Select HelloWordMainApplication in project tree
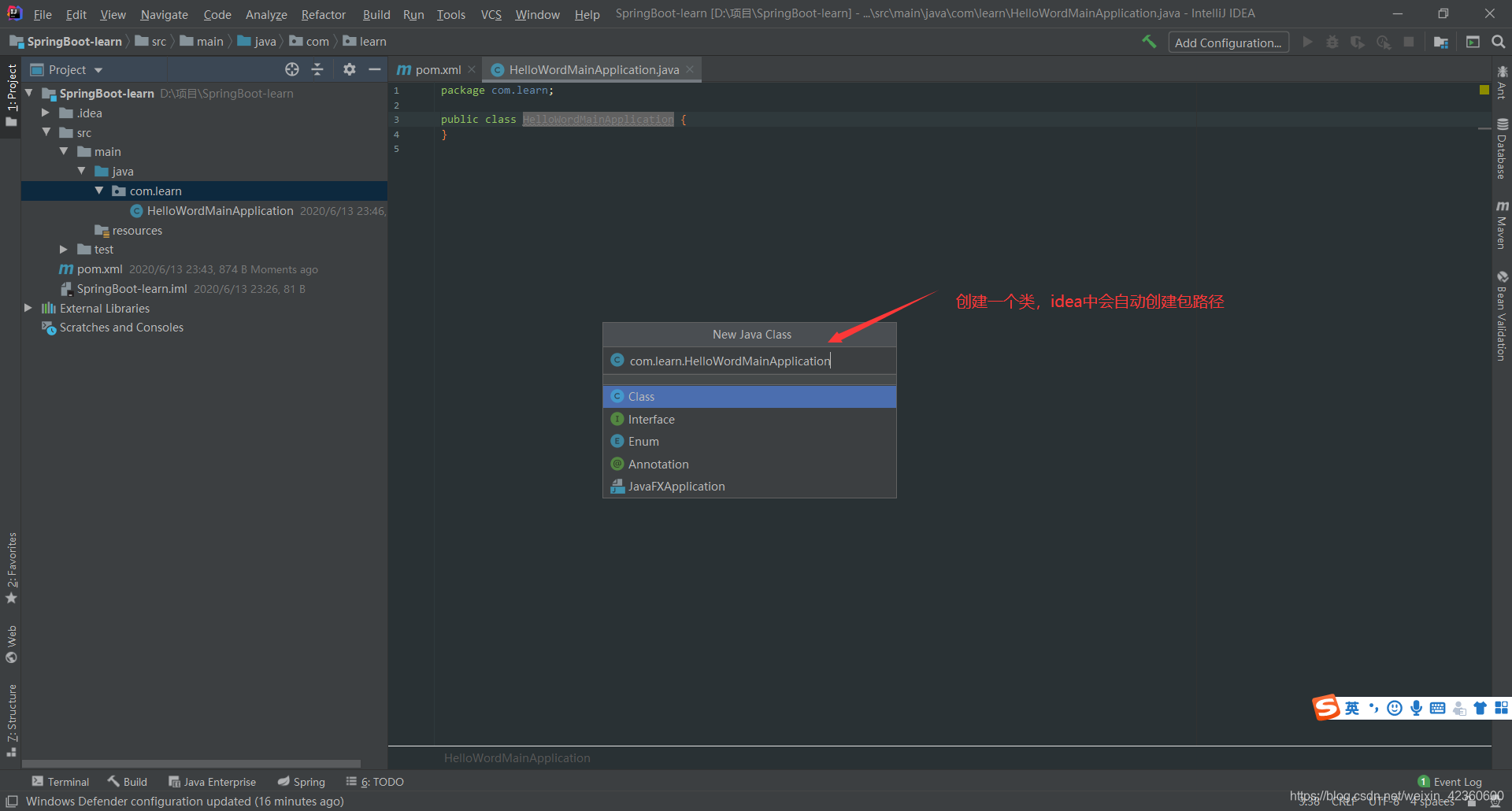The image size is (1512, 811). point(220,210)
